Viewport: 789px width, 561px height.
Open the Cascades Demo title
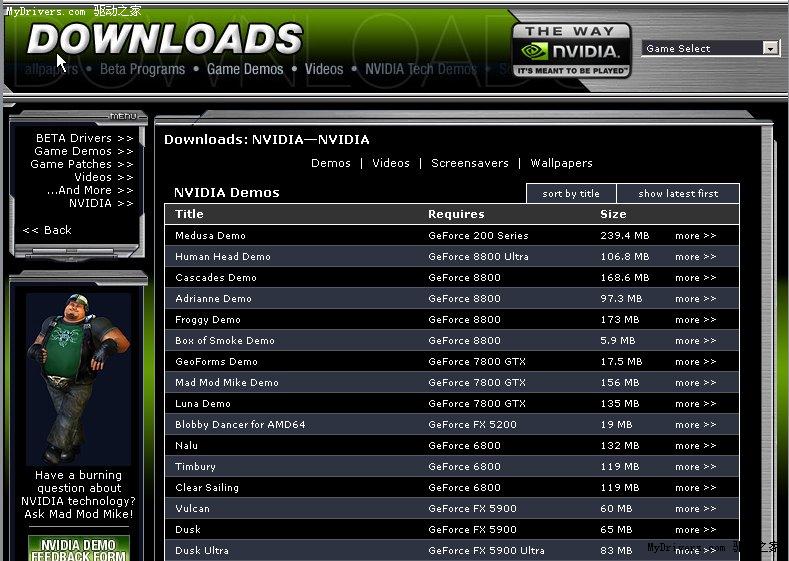216,278
